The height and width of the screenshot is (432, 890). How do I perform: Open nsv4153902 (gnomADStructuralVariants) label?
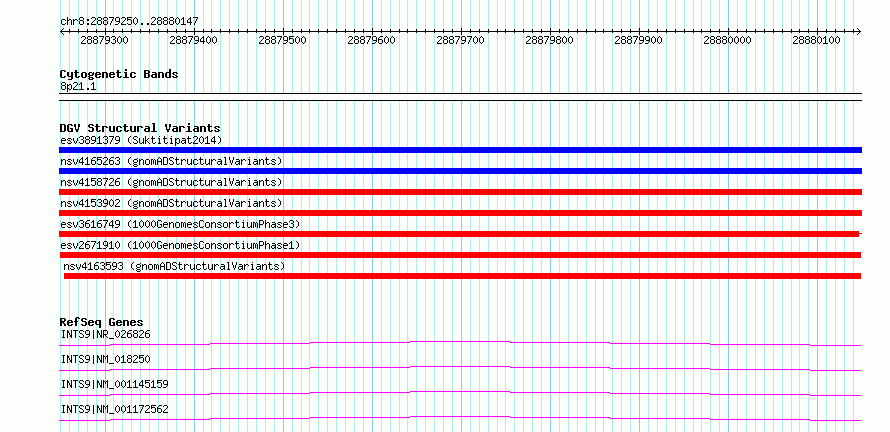(171, 203)
